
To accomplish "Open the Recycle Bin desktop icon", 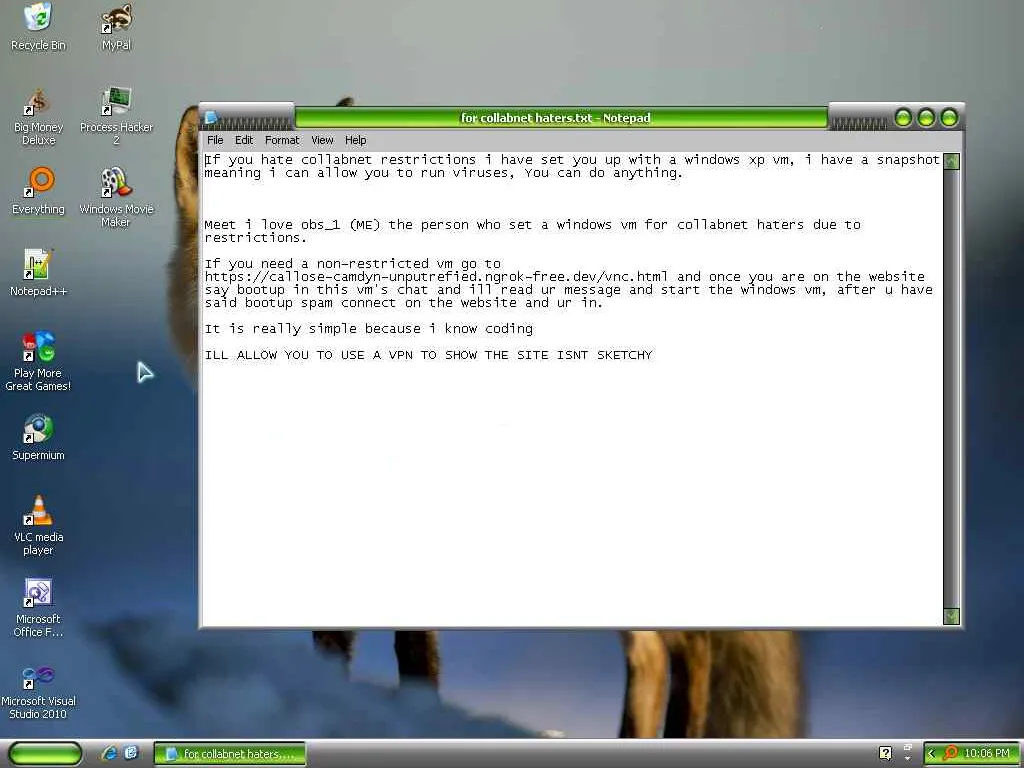I will tap(38, 26).
